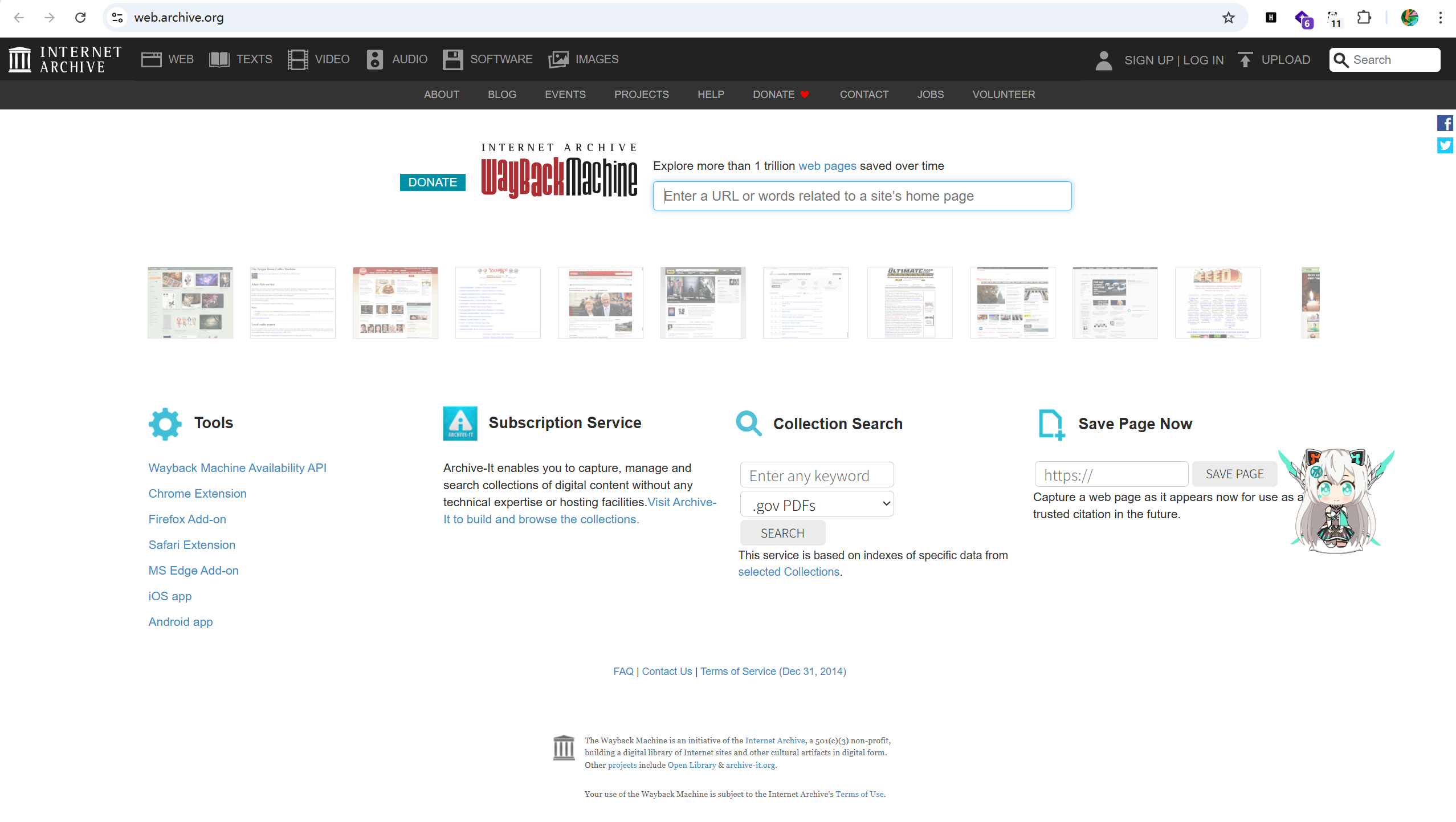Open the Contact menu item
This screenshot has height=822, width=1456.
click(x=864, y=95)
